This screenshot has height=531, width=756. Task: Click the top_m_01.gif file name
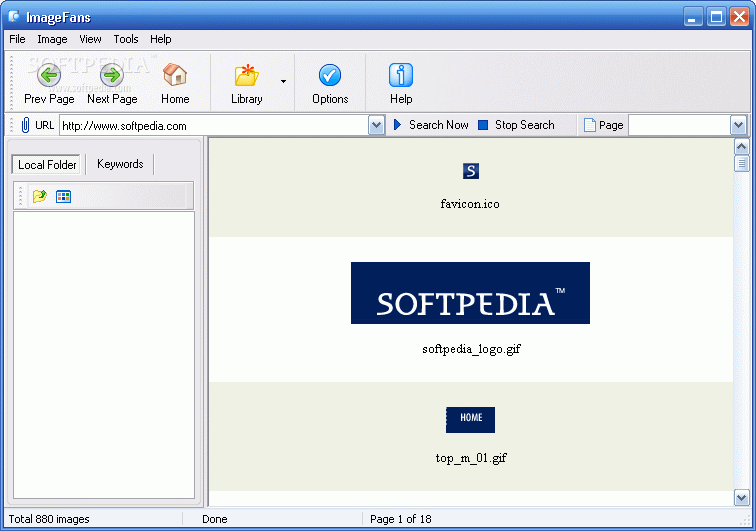471,458
